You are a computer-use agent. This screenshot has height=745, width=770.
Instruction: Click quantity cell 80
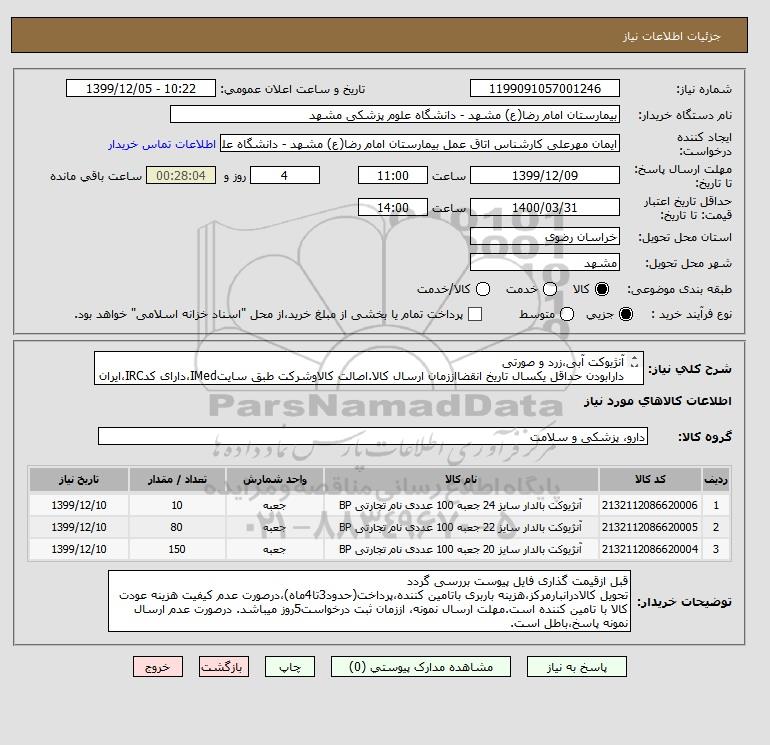(177, 527)
